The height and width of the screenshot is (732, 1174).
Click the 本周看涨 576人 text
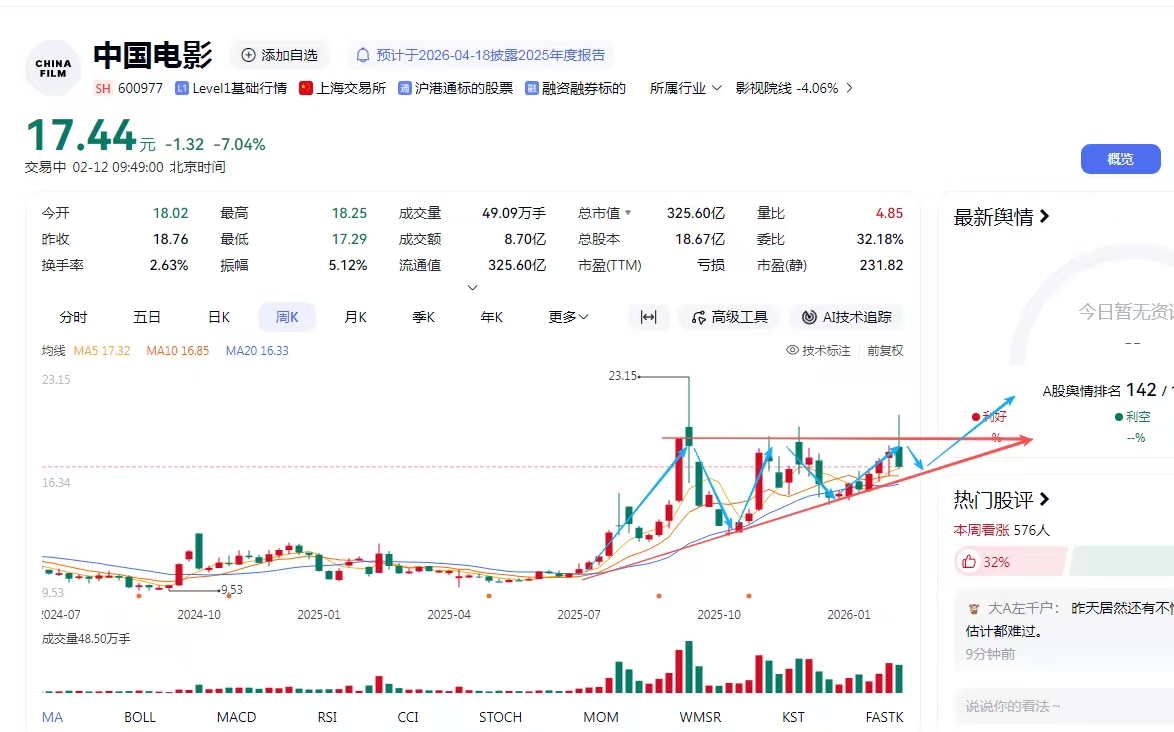(x=1001, y=530)
